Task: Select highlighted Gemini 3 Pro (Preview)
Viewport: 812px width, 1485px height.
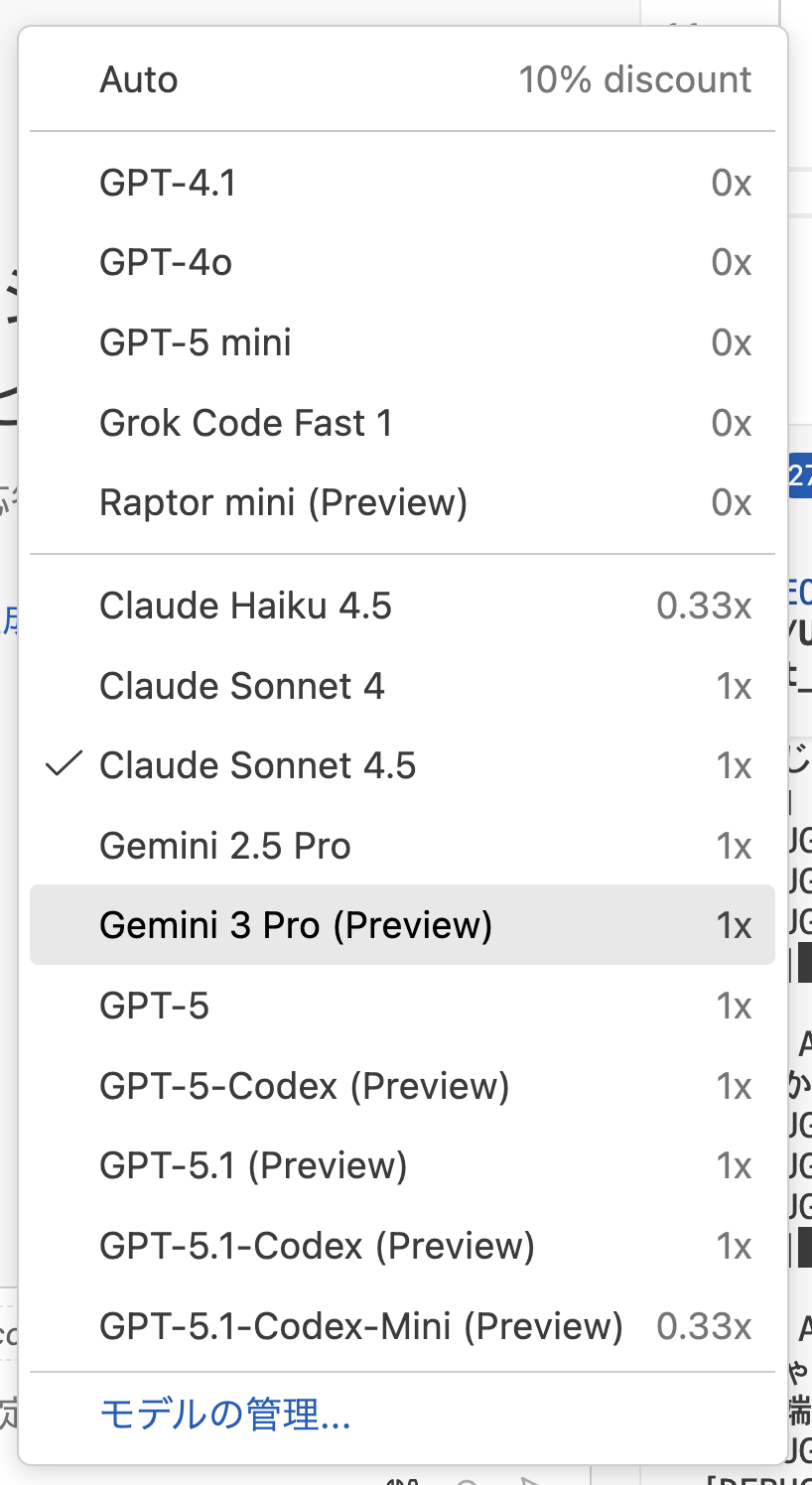Action: coord(296,926)
